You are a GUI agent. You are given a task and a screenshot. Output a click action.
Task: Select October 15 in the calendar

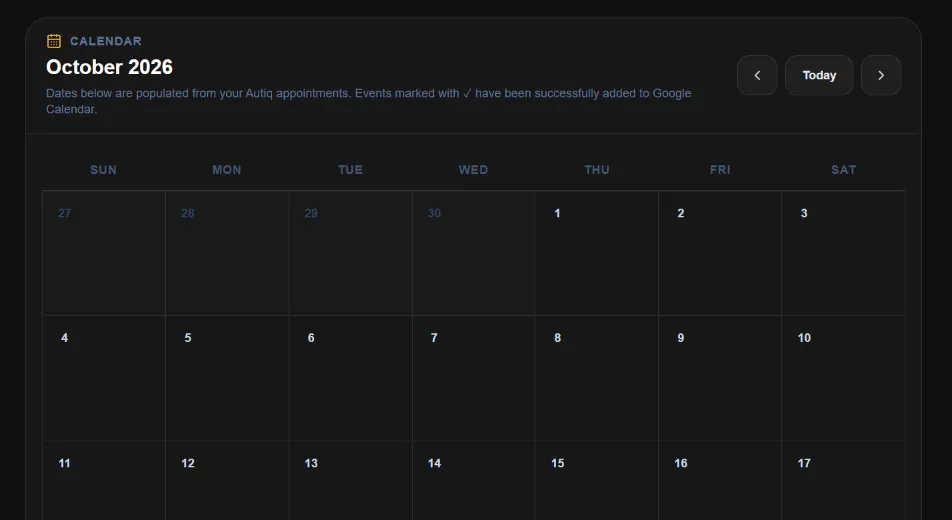pyautogui.click(x=597, y=481)
